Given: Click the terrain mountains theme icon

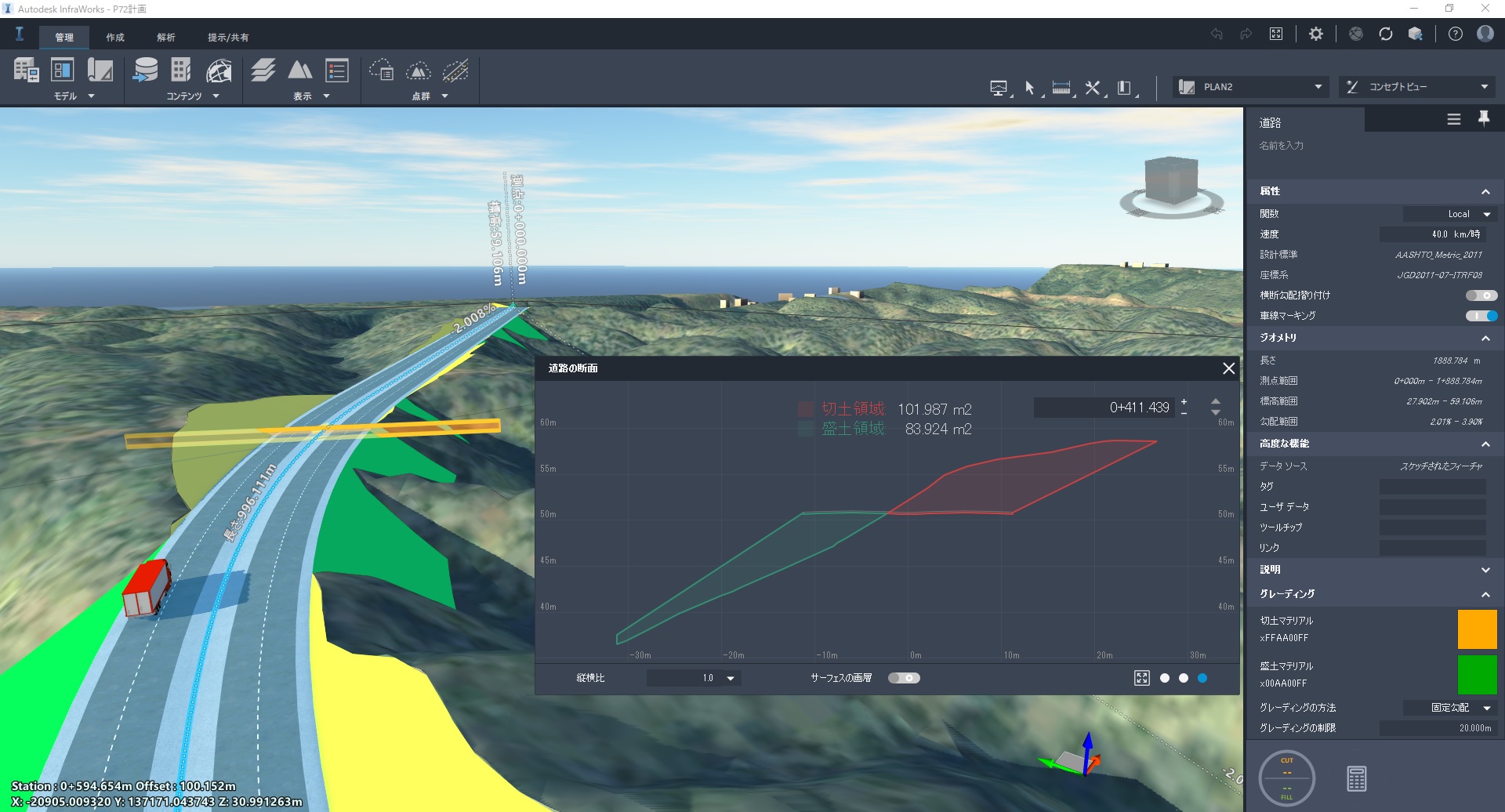Looking at the screenshot, I should point(299,71).
